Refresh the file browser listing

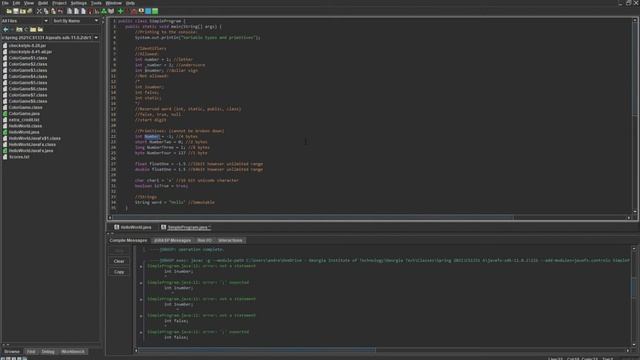[26, 29]
